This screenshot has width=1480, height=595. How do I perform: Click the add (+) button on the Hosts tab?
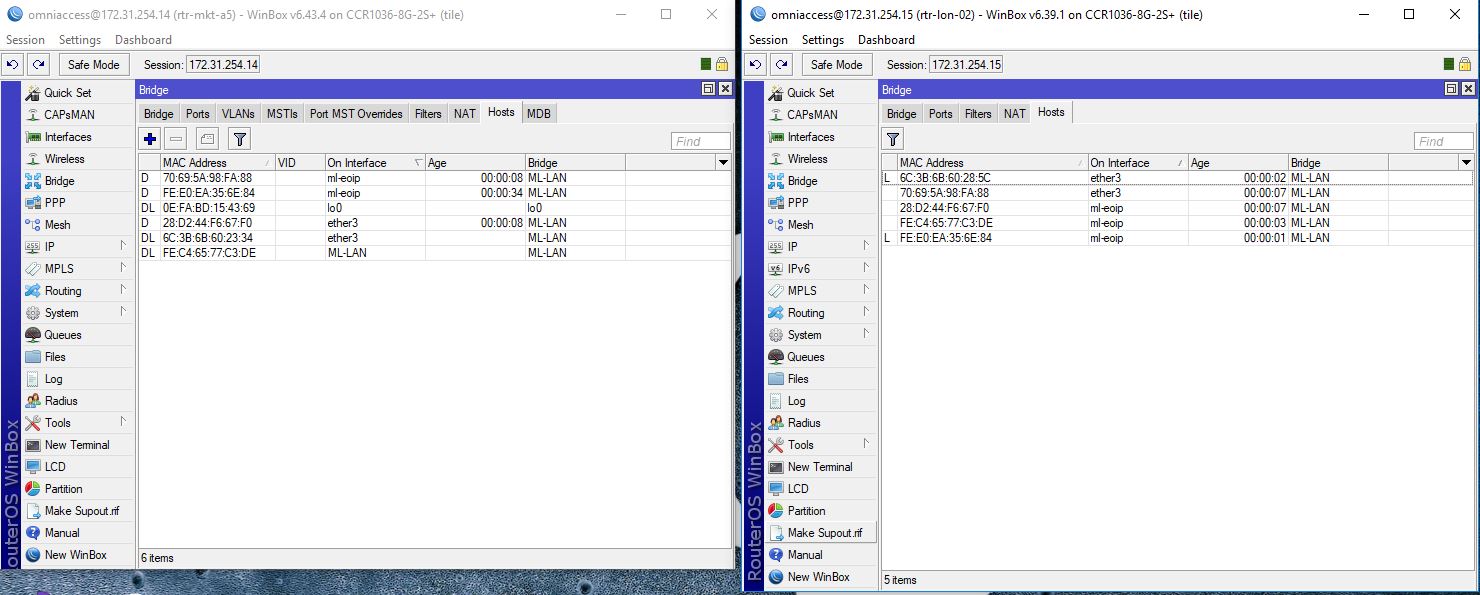coord(148,138)
